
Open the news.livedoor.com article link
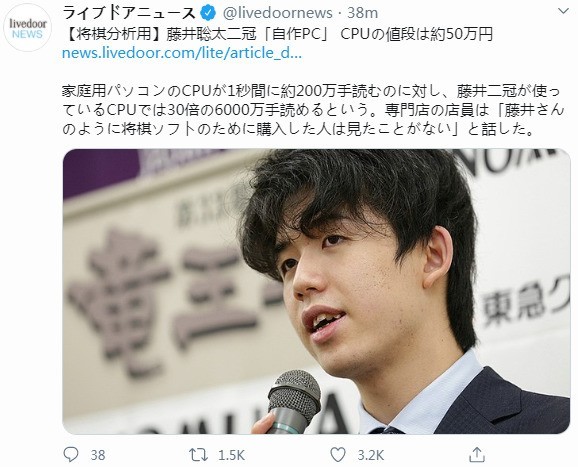182,53
